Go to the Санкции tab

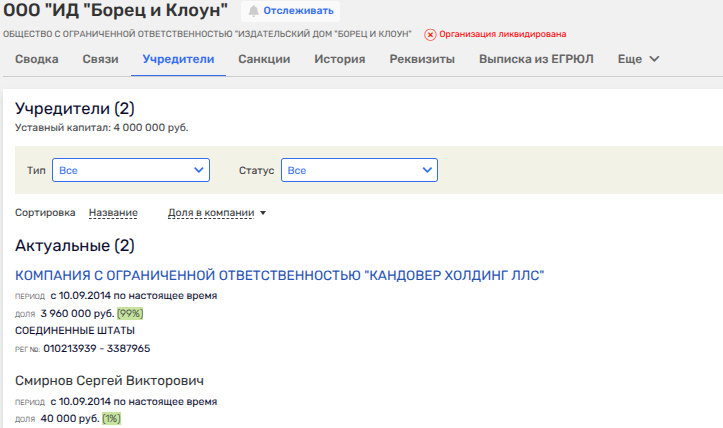coord(264,59)
